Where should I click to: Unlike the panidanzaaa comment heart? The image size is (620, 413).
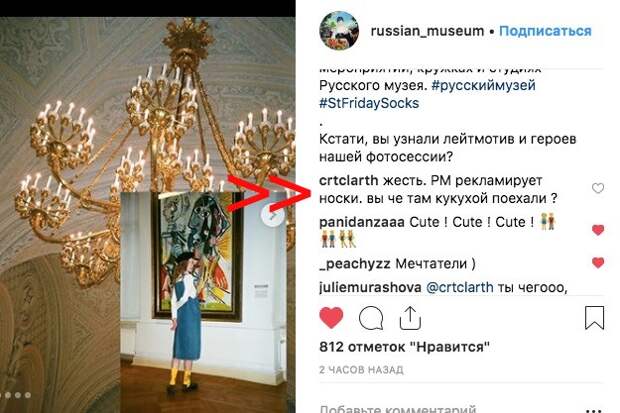click(598, 230)
